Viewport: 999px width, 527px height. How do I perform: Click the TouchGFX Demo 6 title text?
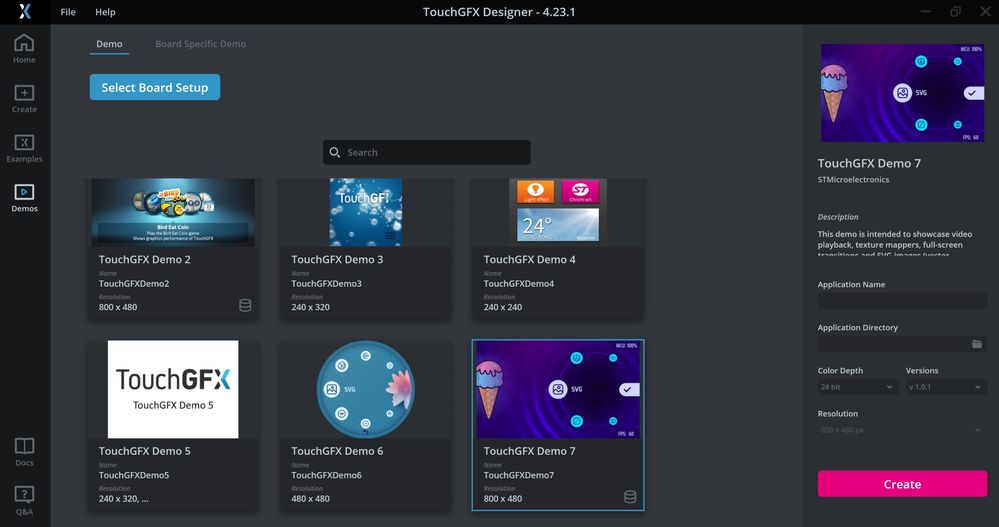point(337,451)
